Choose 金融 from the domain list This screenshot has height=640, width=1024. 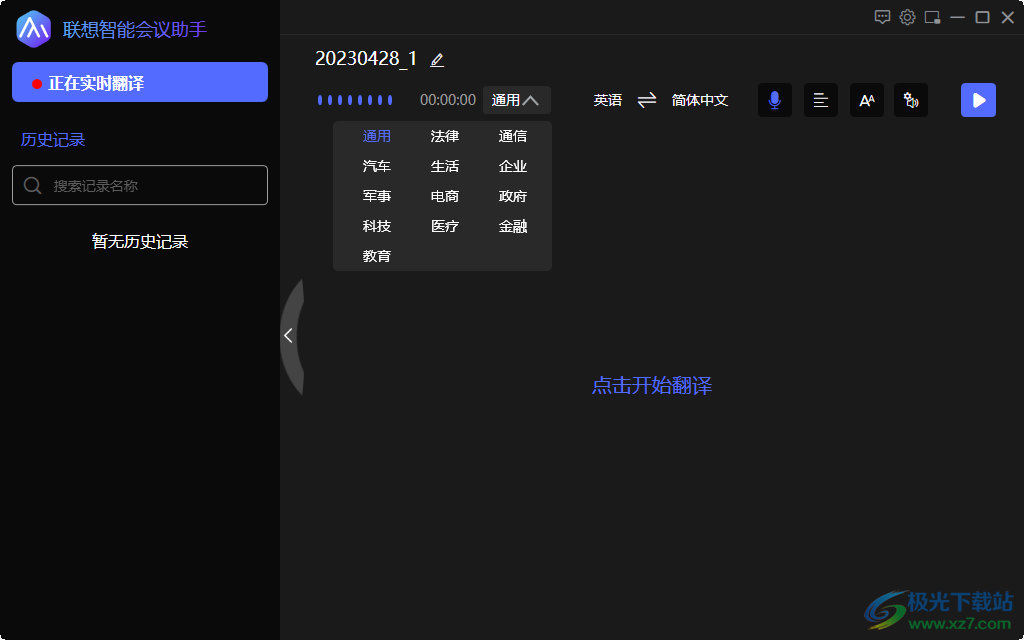click(513, 226)
